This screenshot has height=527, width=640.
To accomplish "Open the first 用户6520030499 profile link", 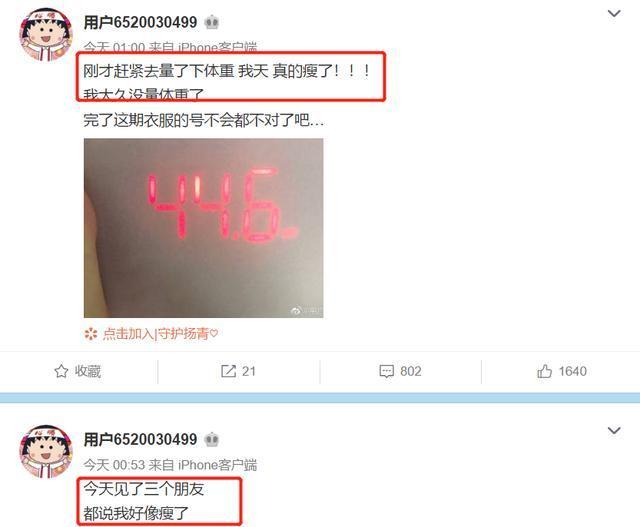I will coord(140,22).
